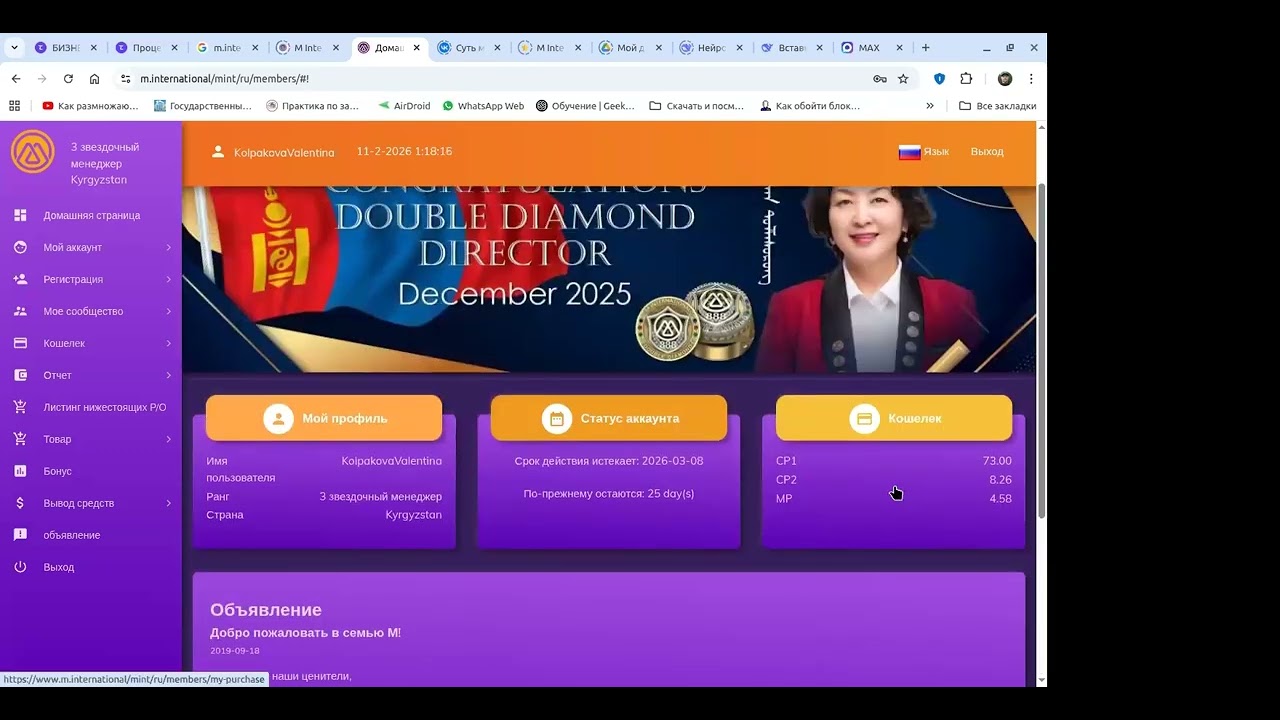Open the yellow Кошелек card button
The image size is (1280, 720).
[894, 418]
